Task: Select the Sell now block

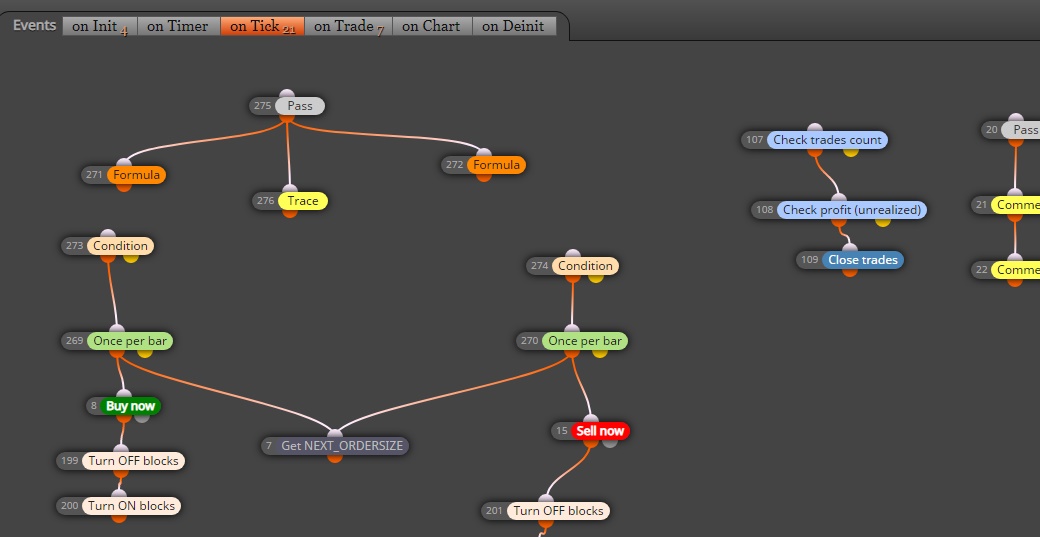Action: [600, 431]
